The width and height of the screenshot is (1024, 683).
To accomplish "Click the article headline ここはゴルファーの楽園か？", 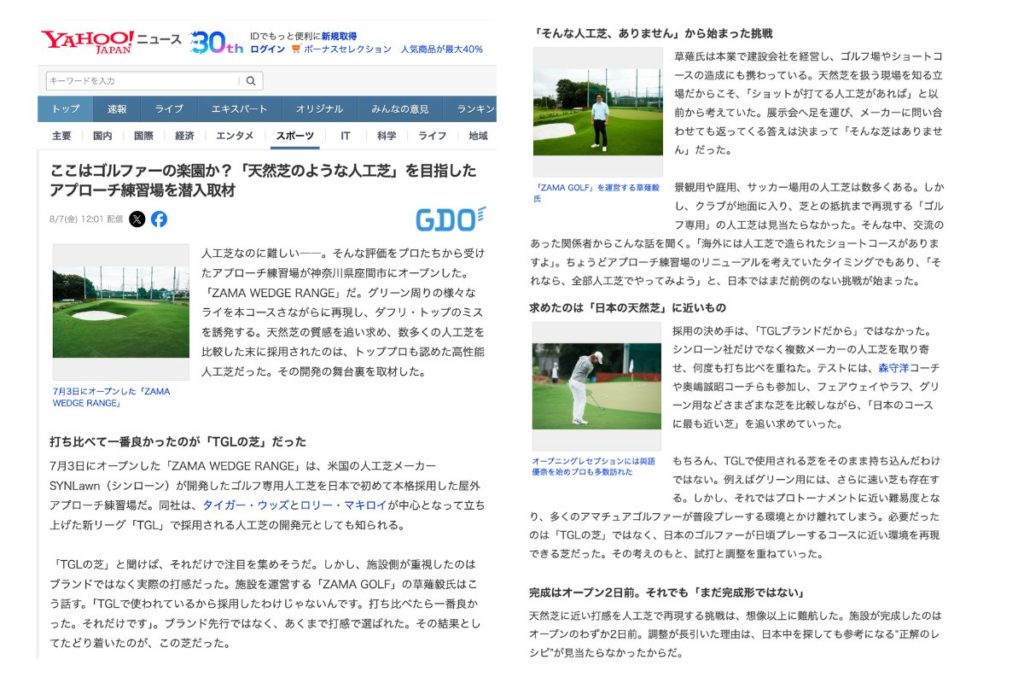I will (263, 180).
